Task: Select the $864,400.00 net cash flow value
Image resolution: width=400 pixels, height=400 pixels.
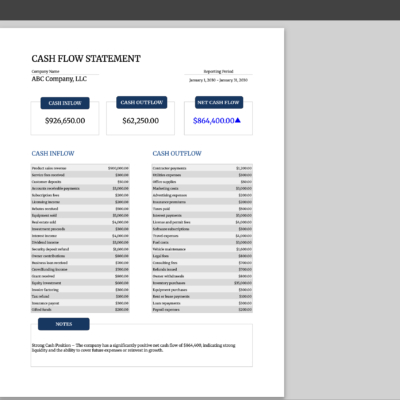Action: [x=214, y=121]
